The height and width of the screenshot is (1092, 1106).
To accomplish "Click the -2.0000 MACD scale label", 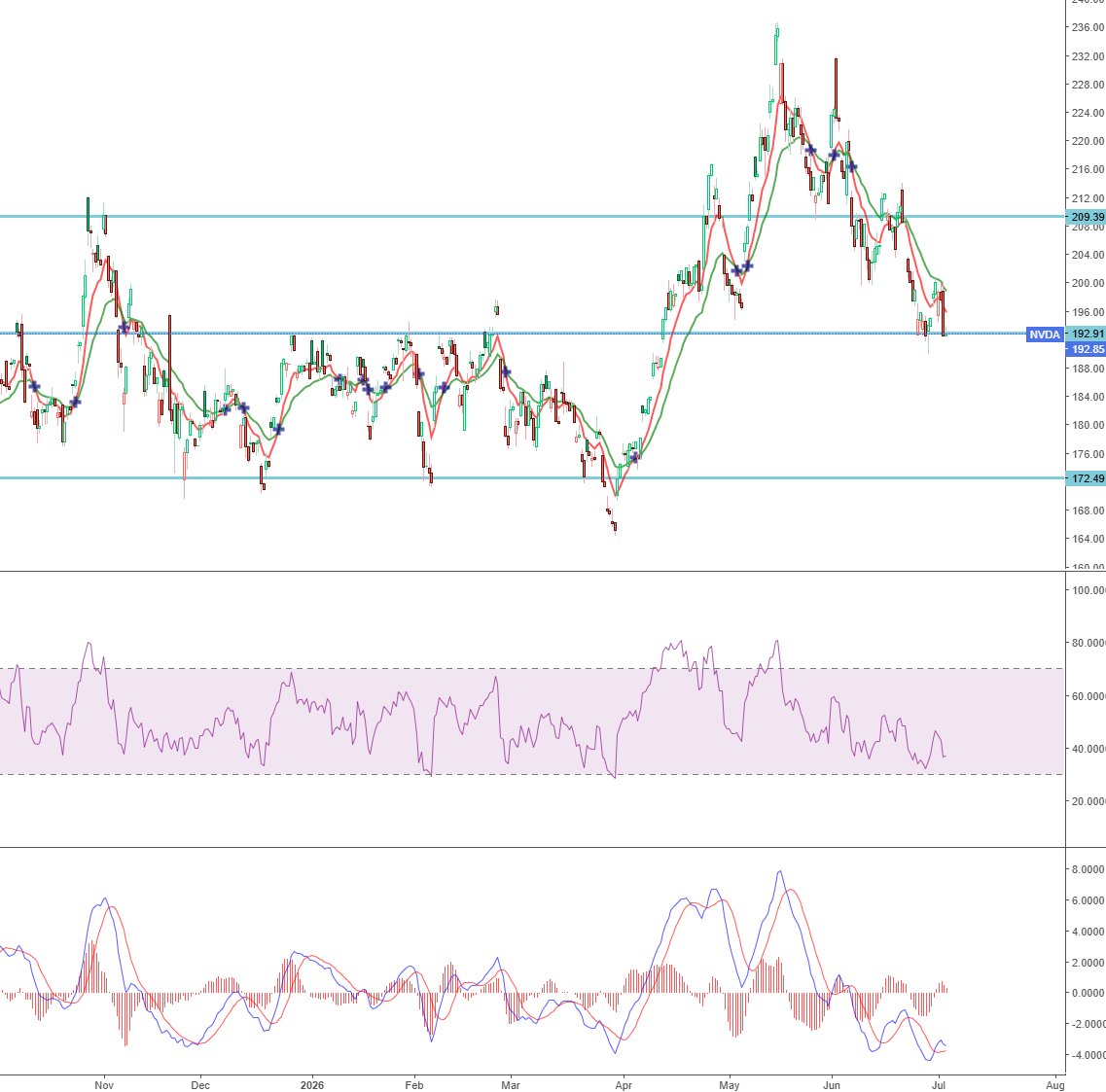I will (1088, 1024).
